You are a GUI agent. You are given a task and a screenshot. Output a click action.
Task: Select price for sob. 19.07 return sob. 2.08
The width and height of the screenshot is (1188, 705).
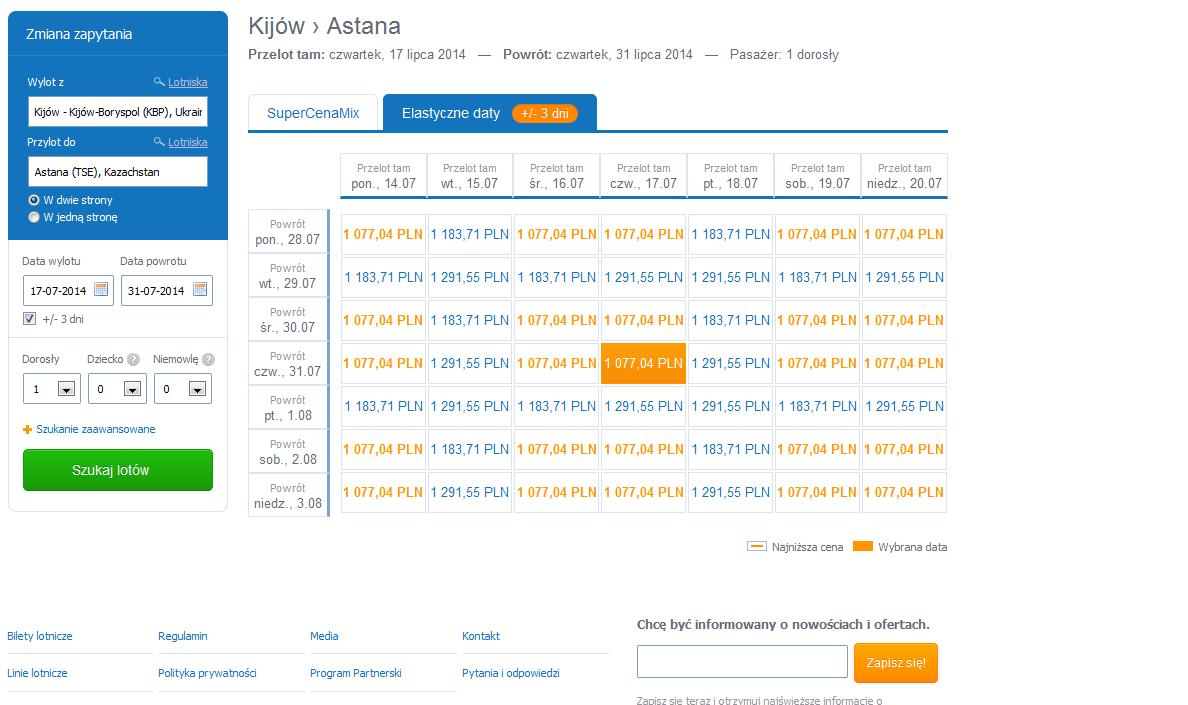pos(818,450)
